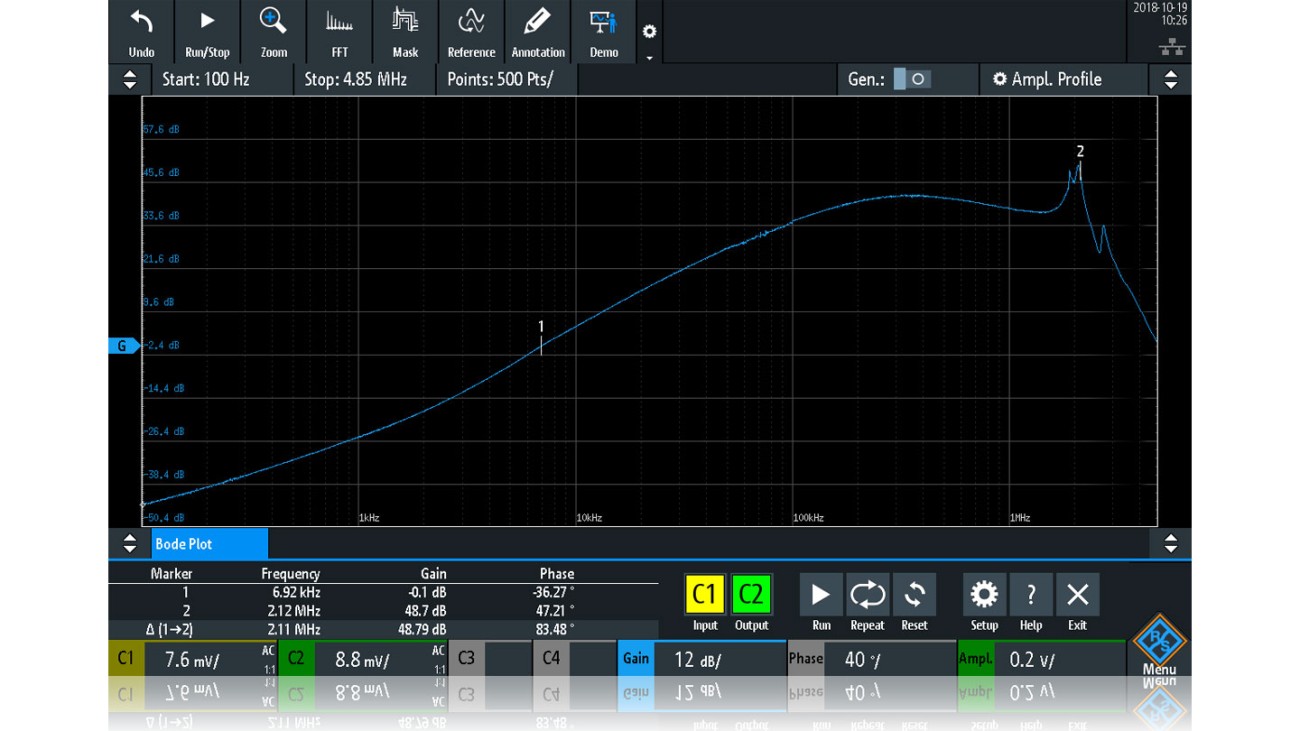Enable channel C2 as Output

(x=752, y=593)
